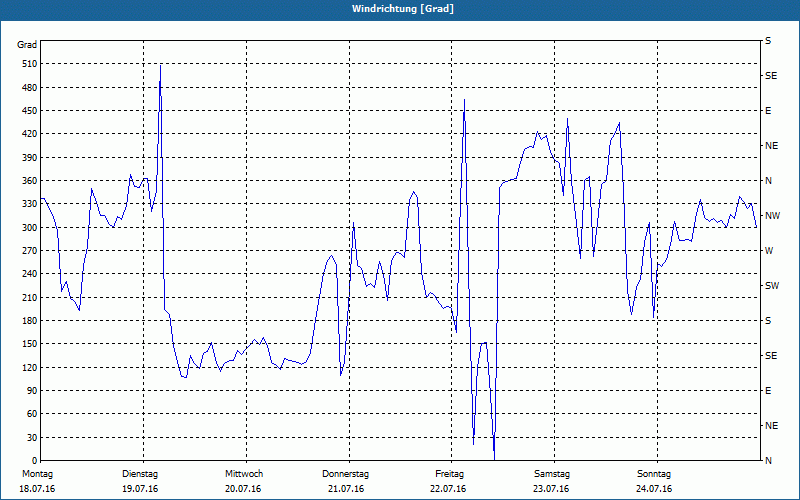The width and height of the screenshot is (800, 500).
Task: Click the 420 left axis label
Action: coord(30,134)
